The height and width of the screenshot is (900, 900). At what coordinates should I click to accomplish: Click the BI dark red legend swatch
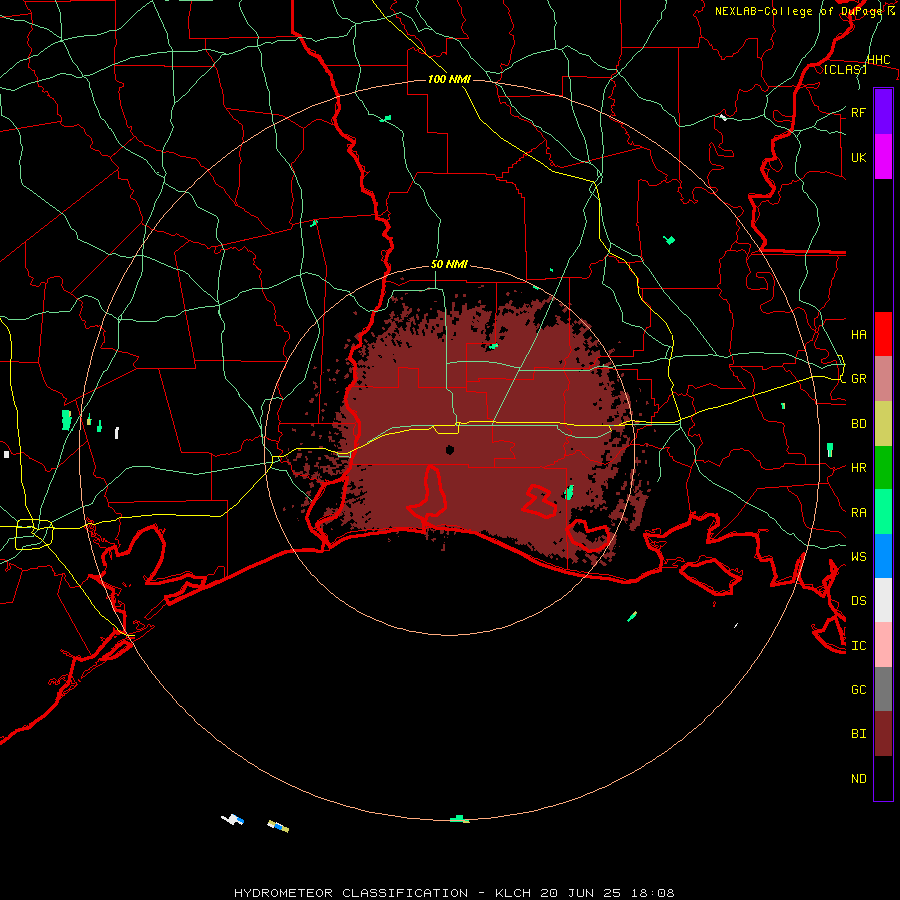click(883, 734)
